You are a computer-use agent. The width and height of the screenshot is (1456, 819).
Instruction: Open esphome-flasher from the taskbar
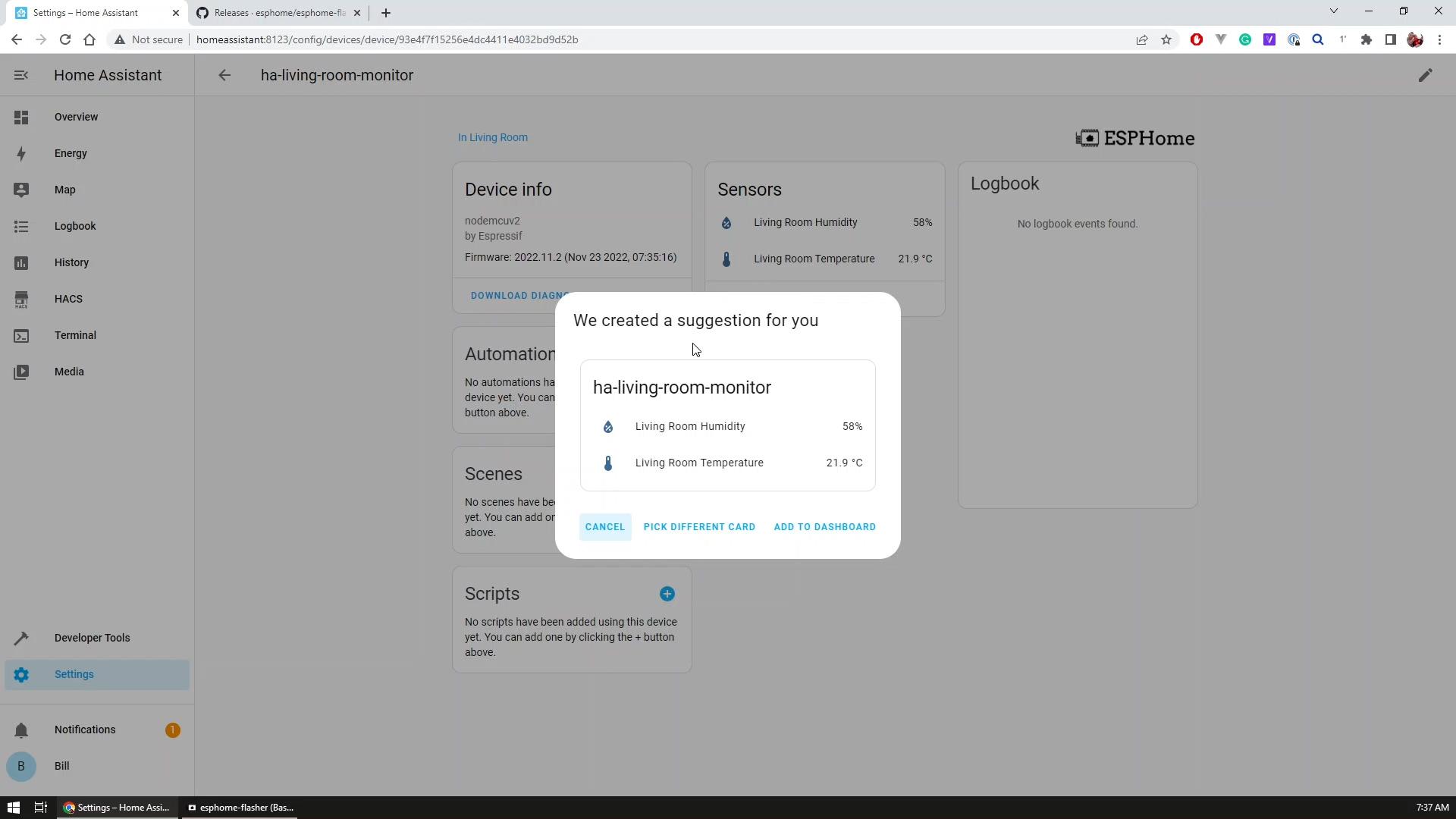click(x=241, y=808)
